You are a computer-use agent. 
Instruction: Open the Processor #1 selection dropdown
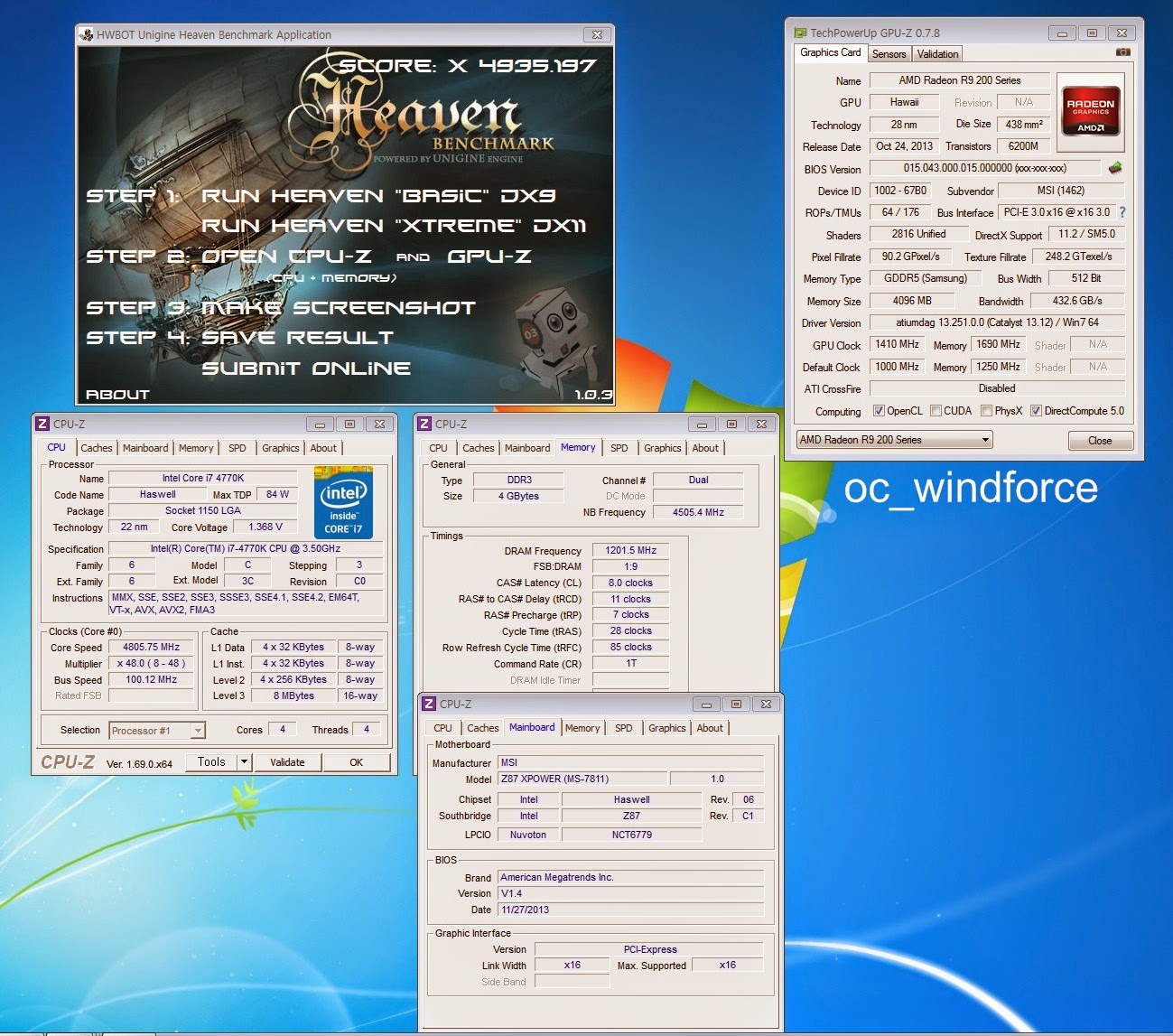click(x=157, y=730)
